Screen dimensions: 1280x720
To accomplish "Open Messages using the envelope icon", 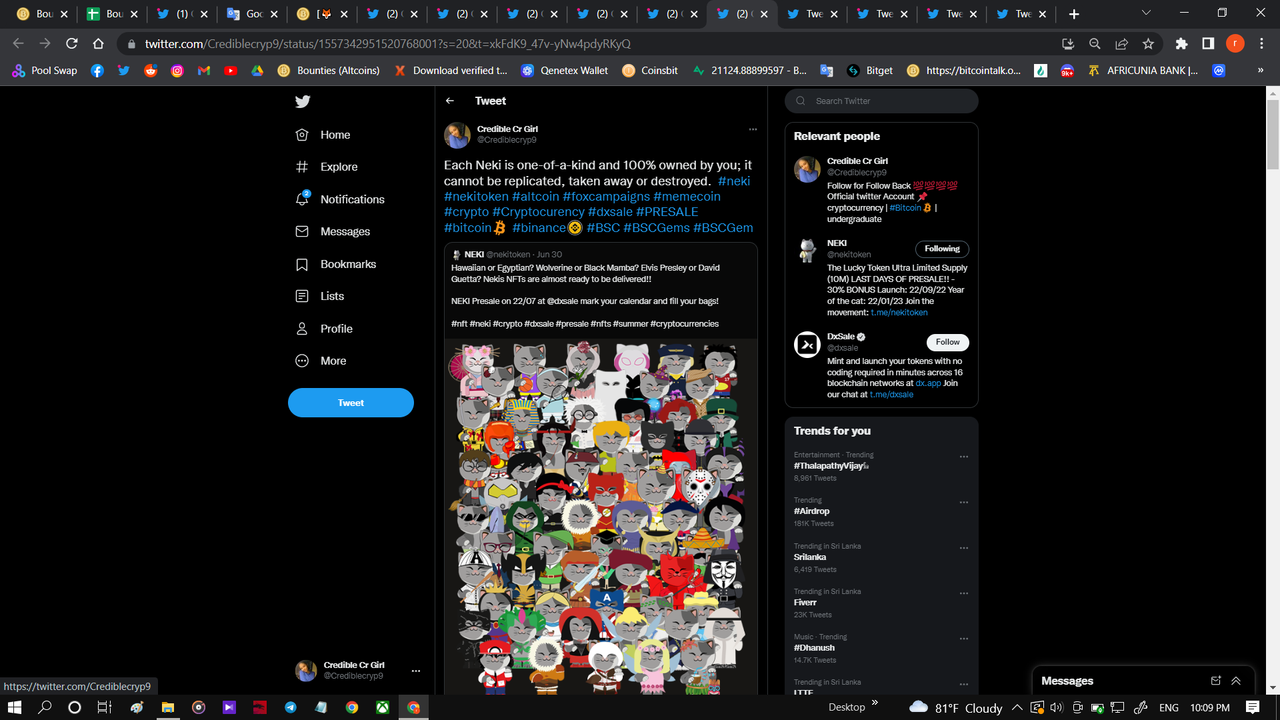I will click(x=302, y=231).
